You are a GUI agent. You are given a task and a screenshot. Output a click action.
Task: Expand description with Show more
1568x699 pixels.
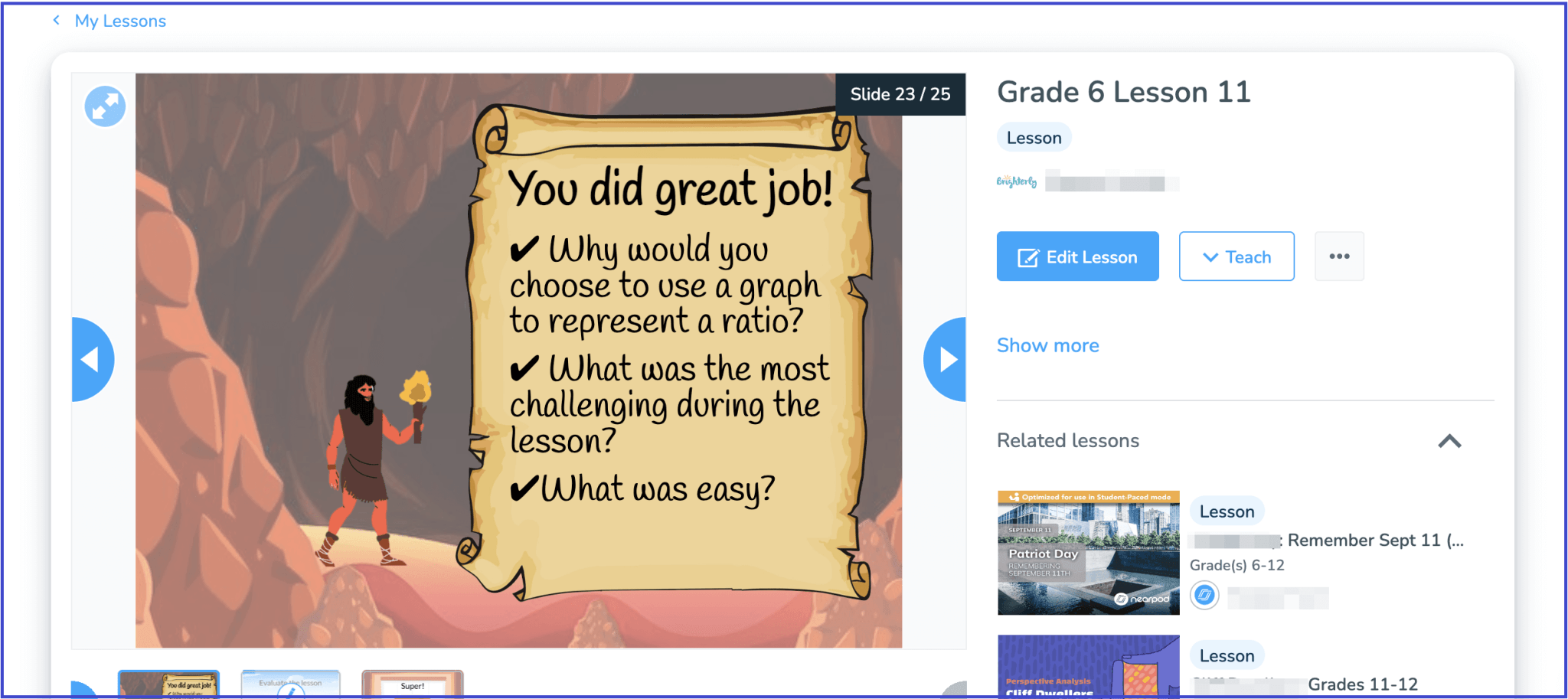1047,345
